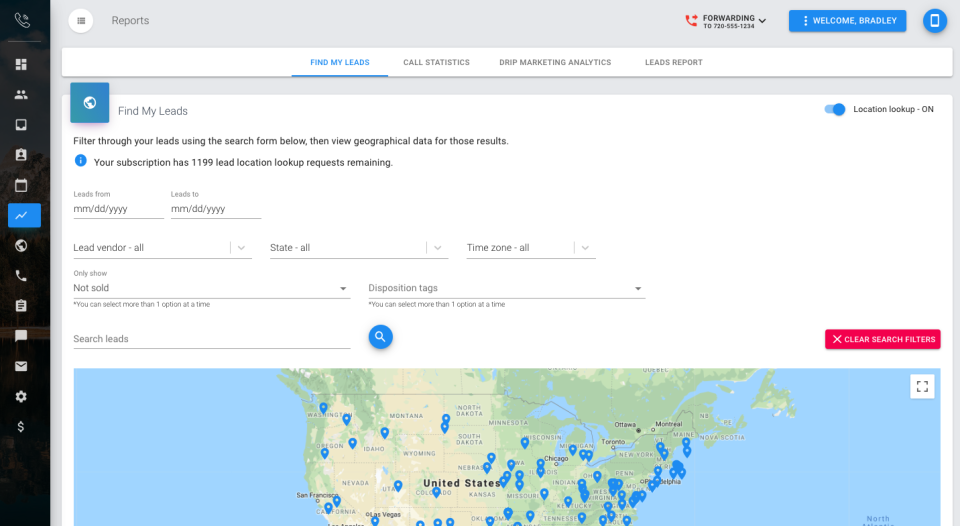This screenshot has width=960, height=526.
Task: Click the Welcome, Bradley button
Action: (x=847, y=21)
